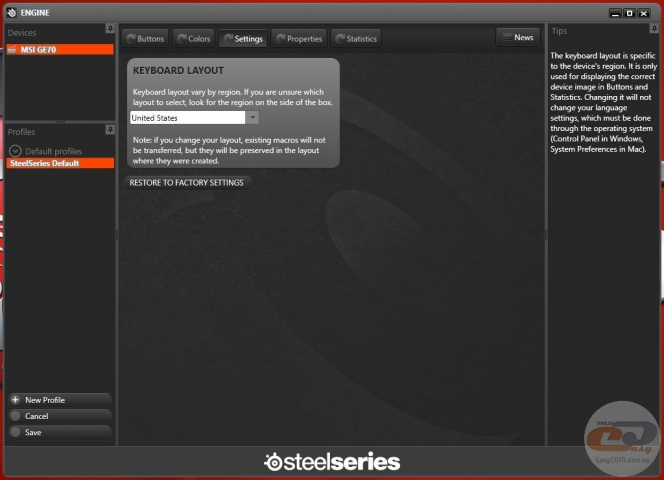The width and height of the screenshot is (664, 480).
Task: Pin the Tips panel
Action: click(x=654, y=28)
